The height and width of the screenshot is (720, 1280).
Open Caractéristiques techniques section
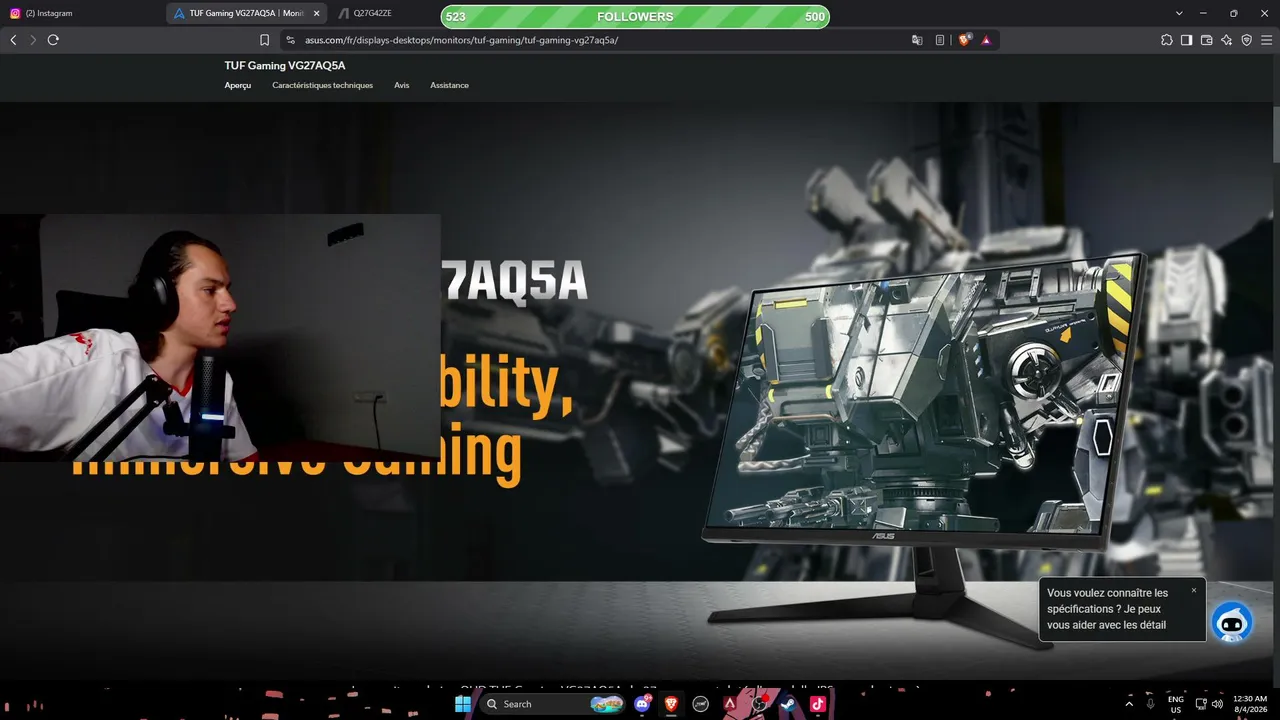click(x=322, y=85)
